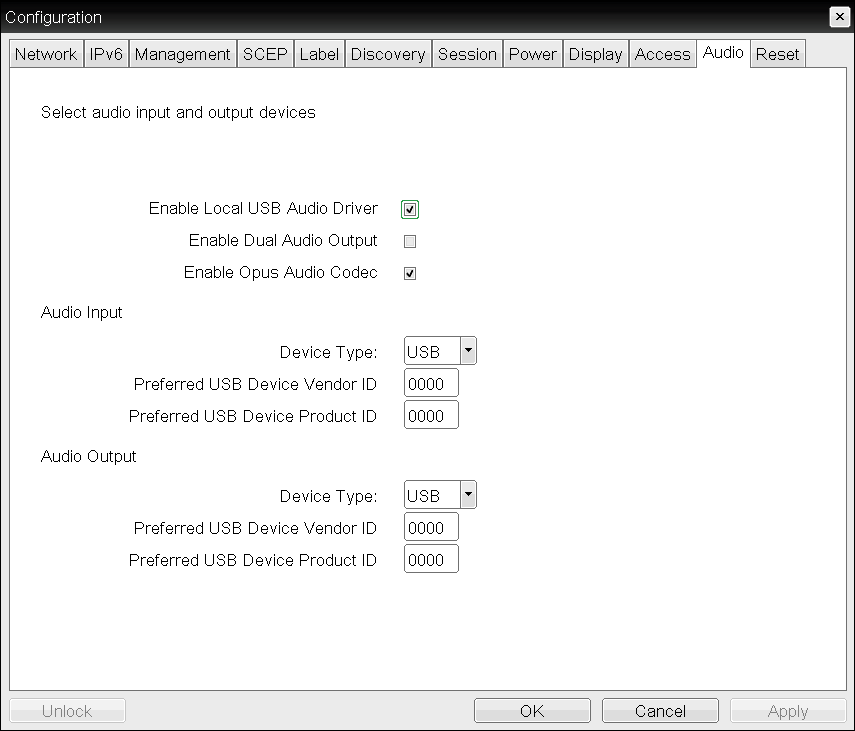Go to the Management tab

(183, 54)
